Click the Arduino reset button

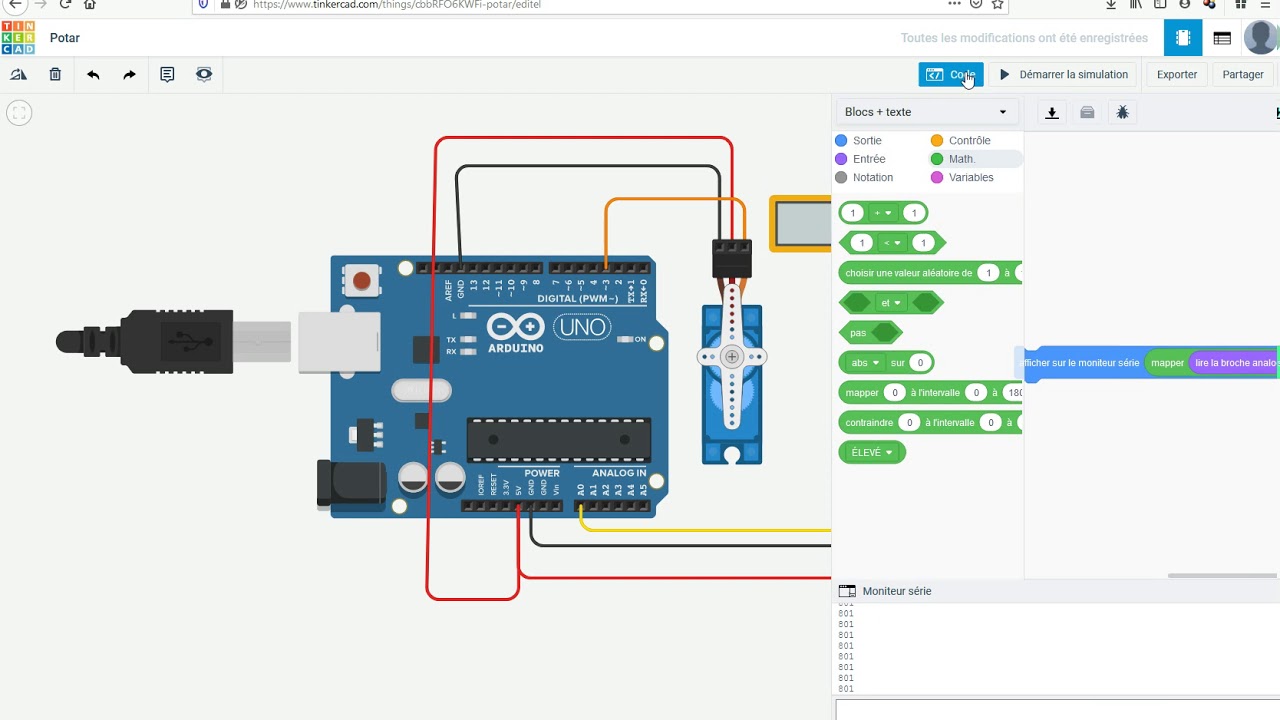tap(361, 281)
